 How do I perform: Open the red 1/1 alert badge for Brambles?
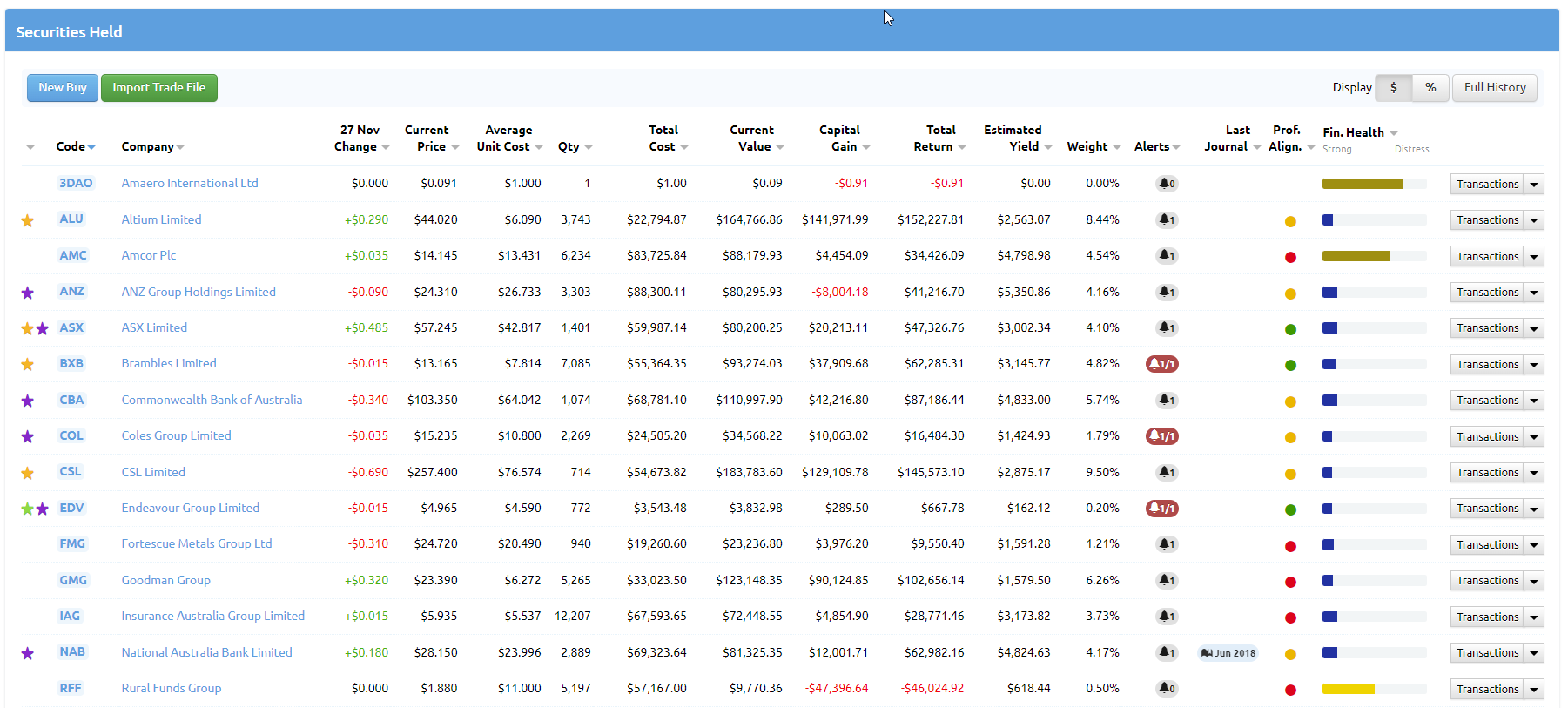1161,364
